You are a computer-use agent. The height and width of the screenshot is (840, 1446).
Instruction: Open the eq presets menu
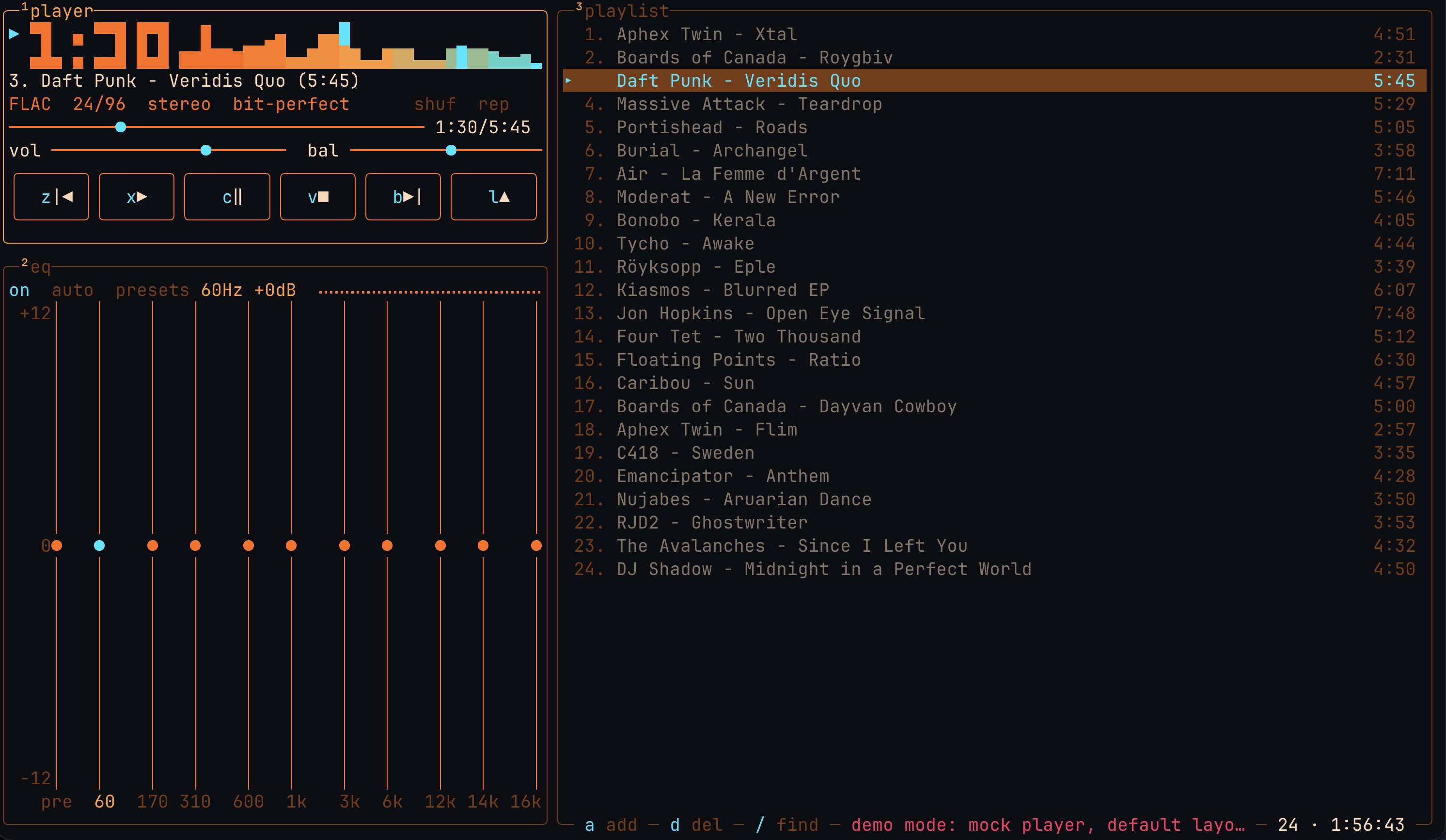tap(152, 290)
